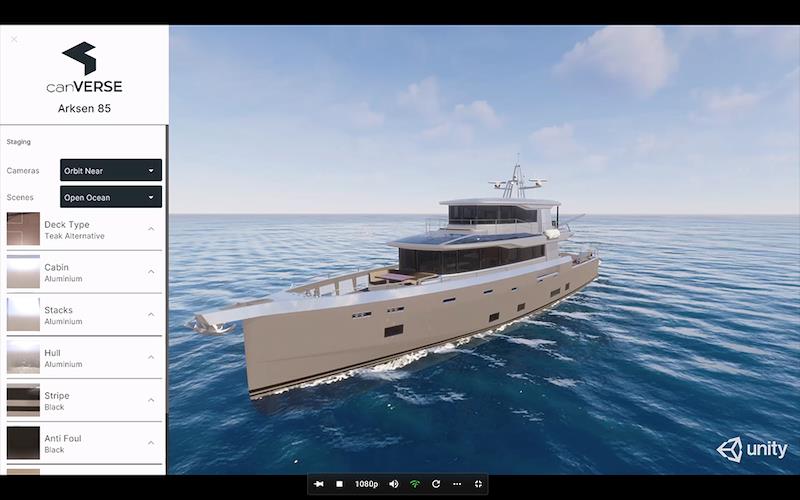The image size is (800, 500).
Task: Click the Anti Foul option label
Action: [x=62, y=438]
